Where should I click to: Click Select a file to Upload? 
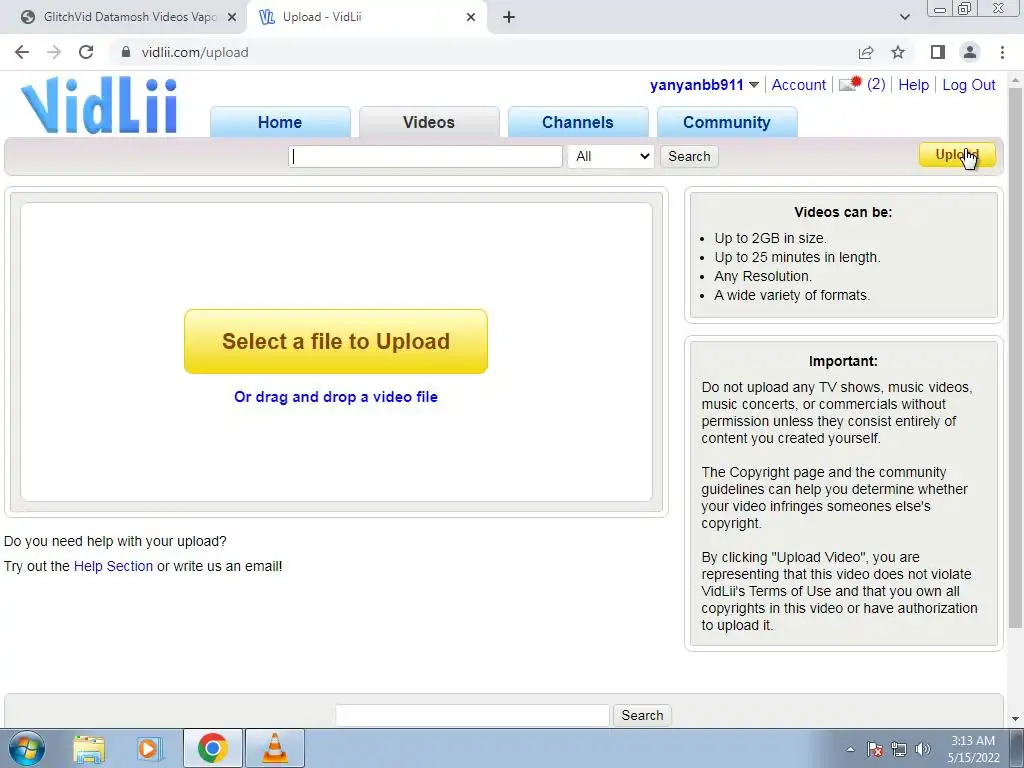click(x=336, y=341)
